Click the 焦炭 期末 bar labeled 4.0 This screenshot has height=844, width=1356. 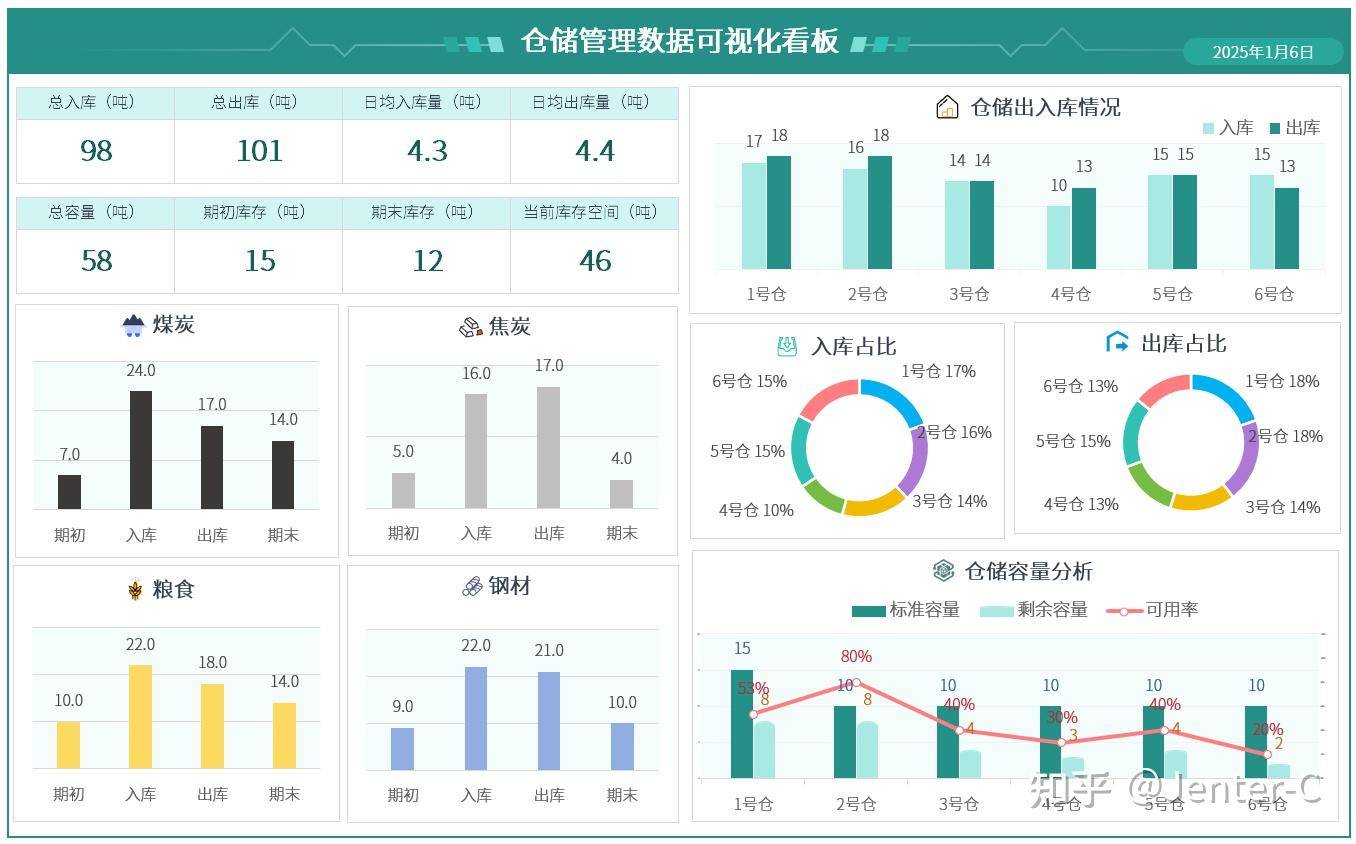point(621,494)
